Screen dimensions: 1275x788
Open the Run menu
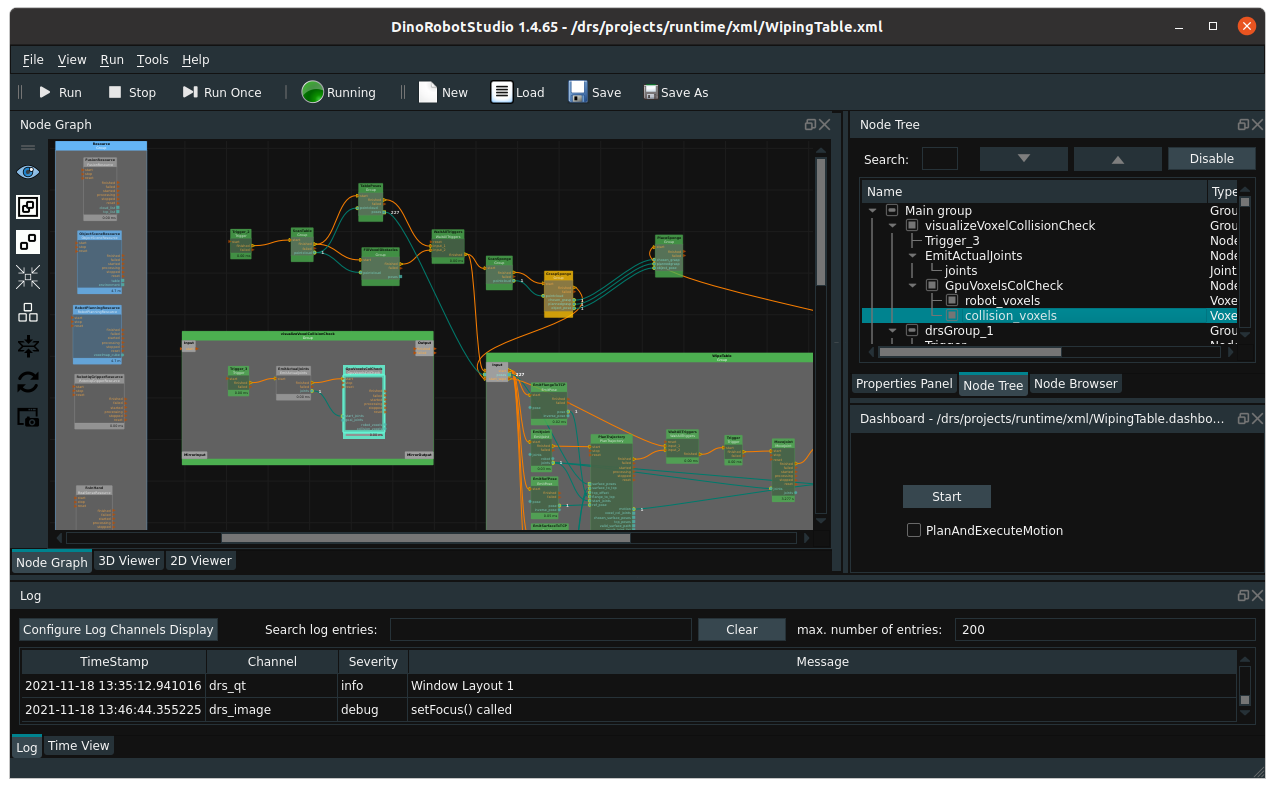click(112, 59)
